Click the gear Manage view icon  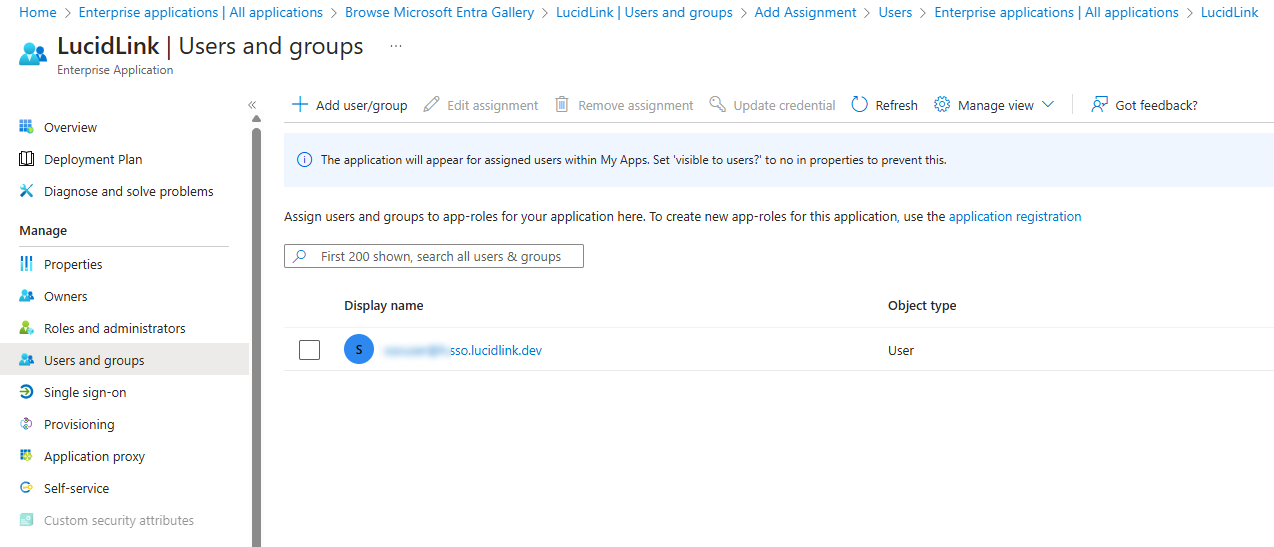point(942,104)
